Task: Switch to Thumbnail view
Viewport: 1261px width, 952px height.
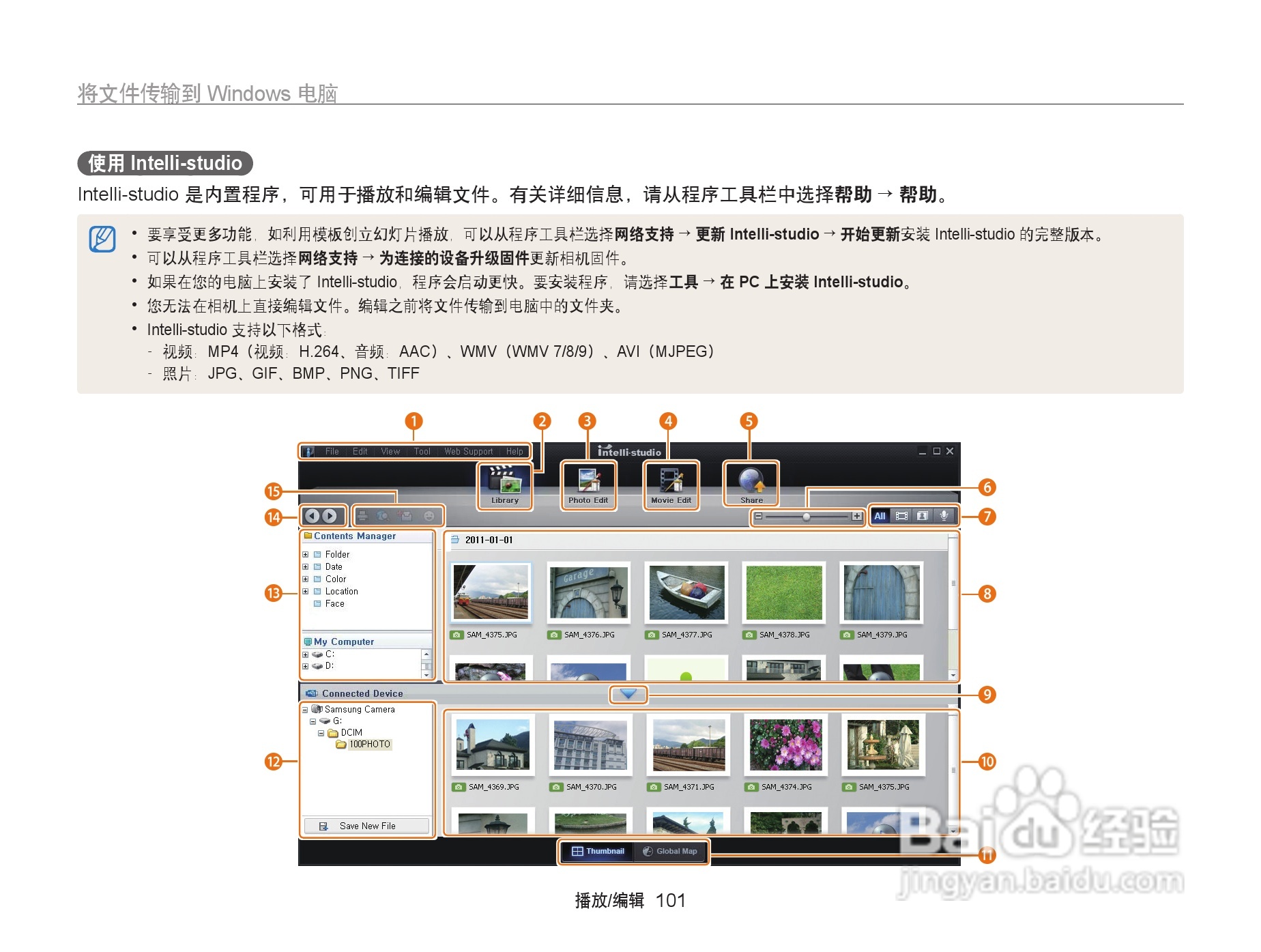Action: click(x=598, y=851)
